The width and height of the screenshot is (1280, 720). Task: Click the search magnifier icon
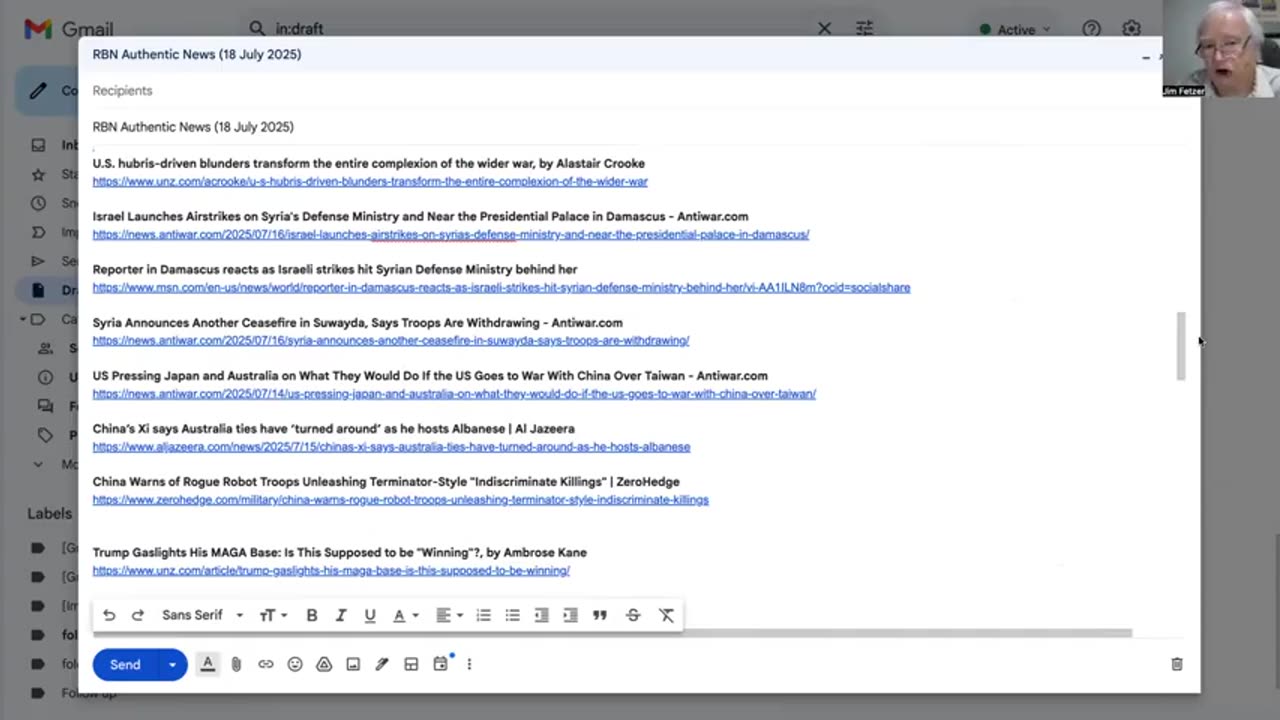(x=257, y=29)
